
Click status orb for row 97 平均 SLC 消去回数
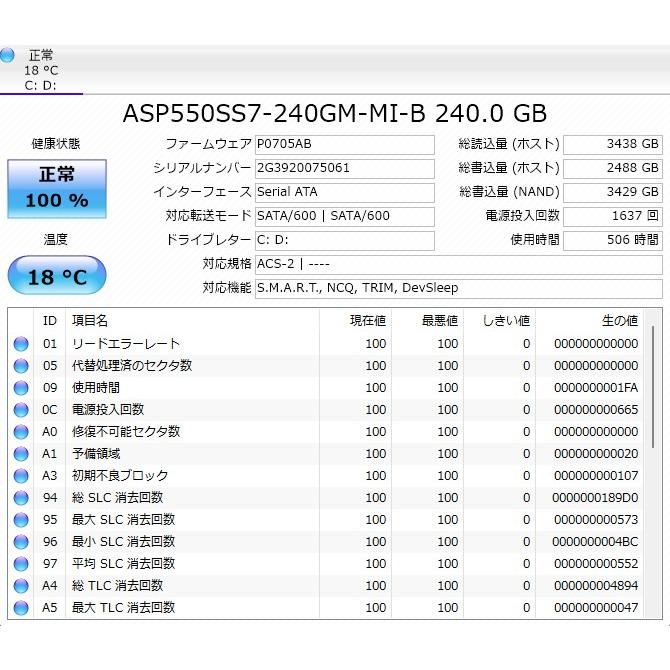pyautogui.click(x=21, y=564)
